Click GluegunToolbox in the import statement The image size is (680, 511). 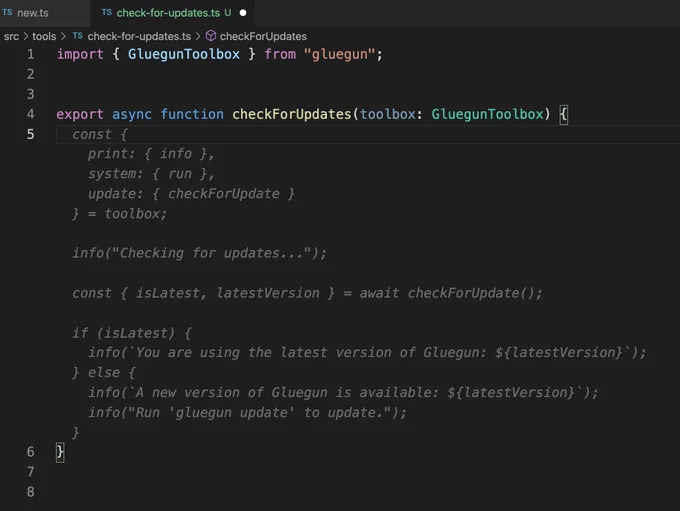coord(183,54)
